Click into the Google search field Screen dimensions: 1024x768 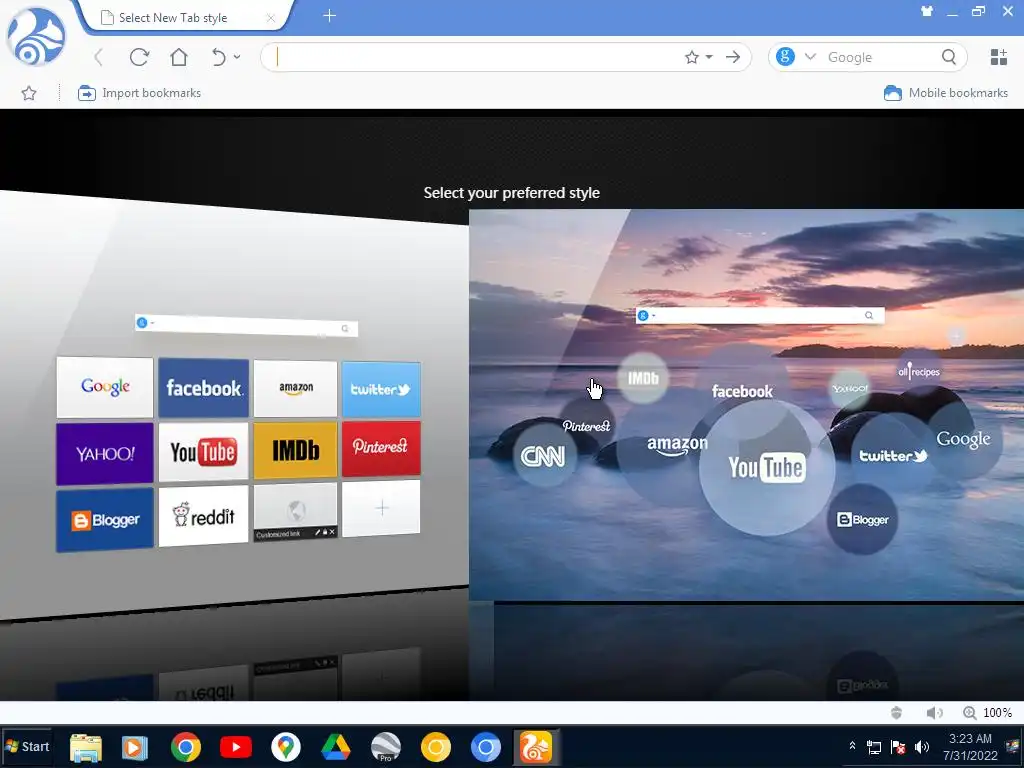coord(880,57)
